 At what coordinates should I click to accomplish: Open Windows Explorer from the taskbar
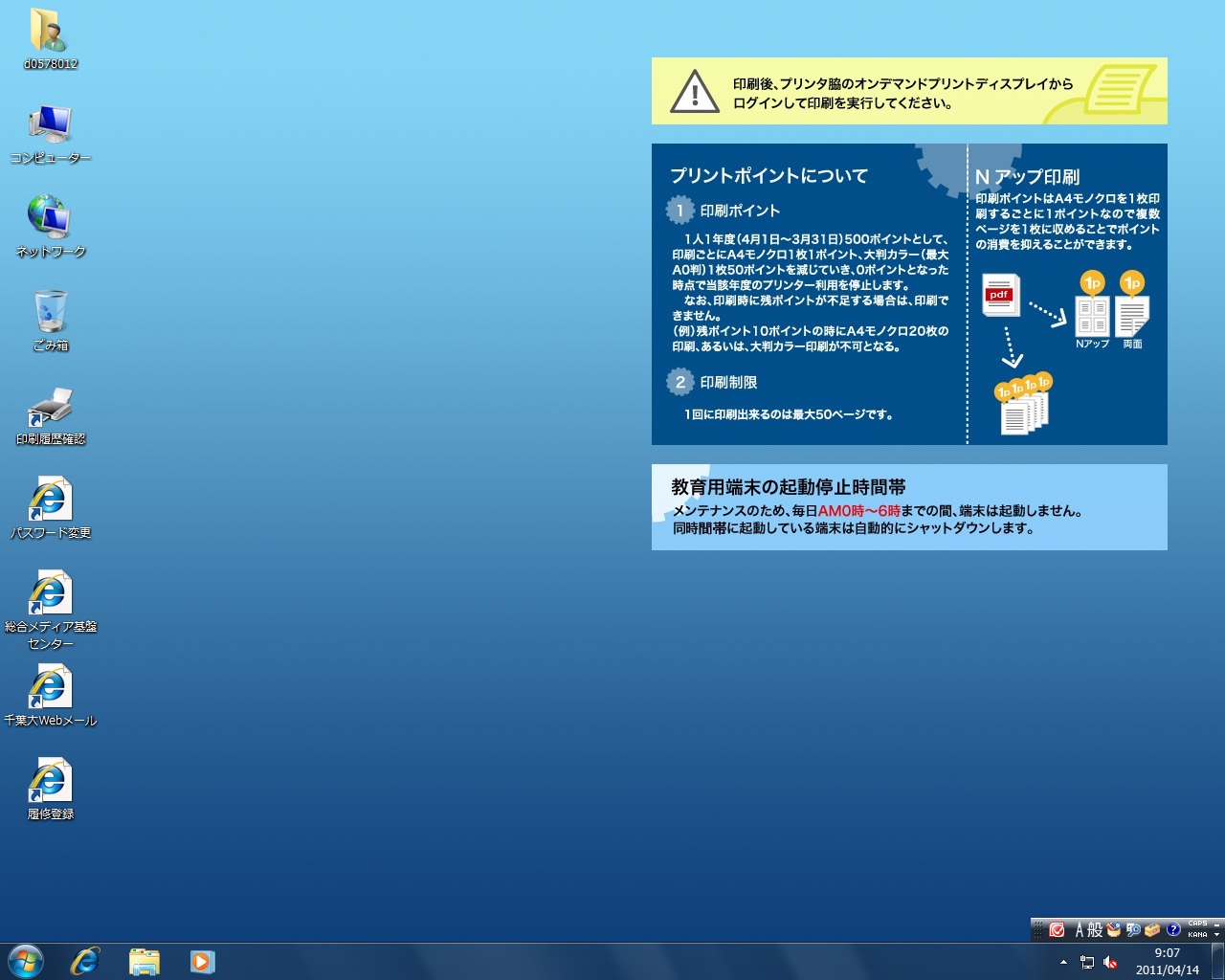(x=144, y=961)
